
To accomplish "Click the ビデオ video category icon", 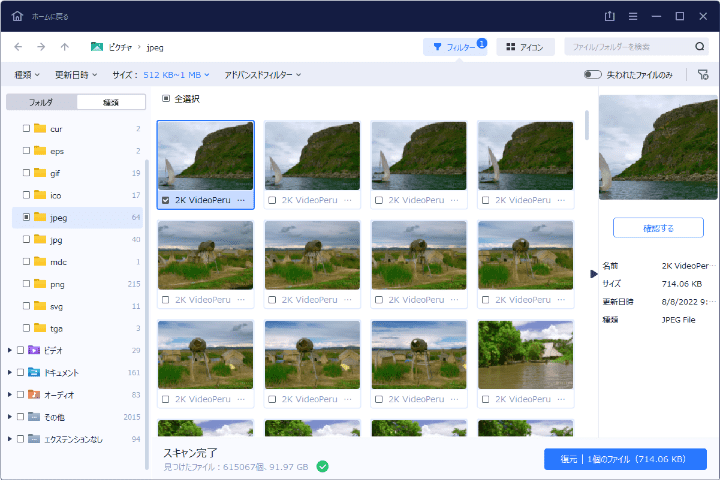I will [x=34, y=350].
